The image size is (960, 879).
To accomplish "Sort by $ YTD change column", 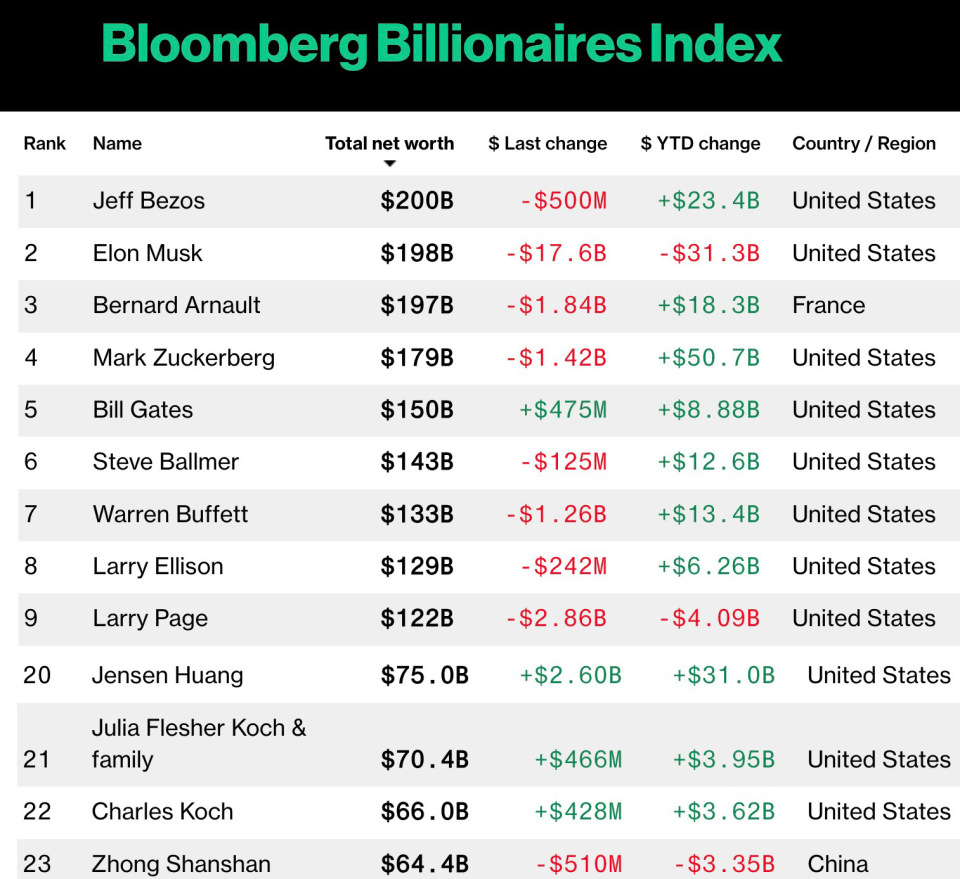I will click(x=700, y=143).
